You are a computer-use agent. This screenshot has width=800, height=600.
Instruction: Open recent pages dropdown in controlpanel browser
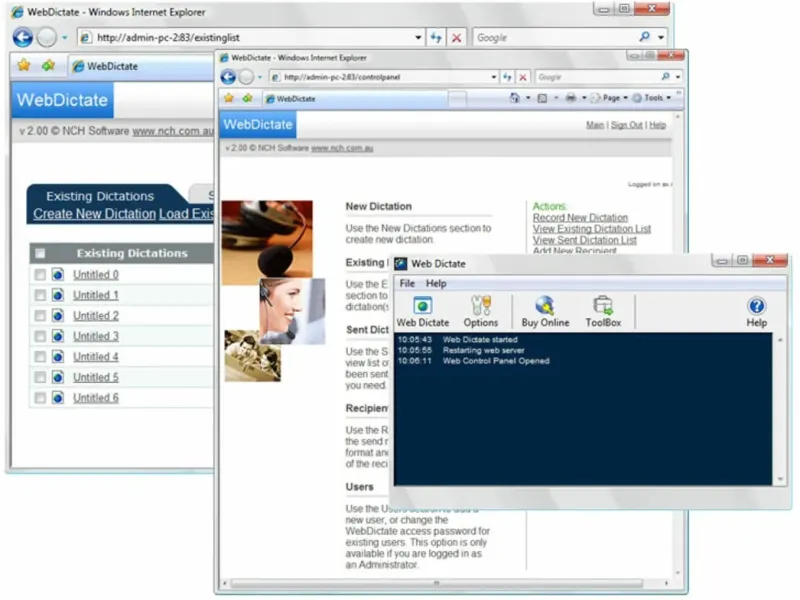[260, 77]
